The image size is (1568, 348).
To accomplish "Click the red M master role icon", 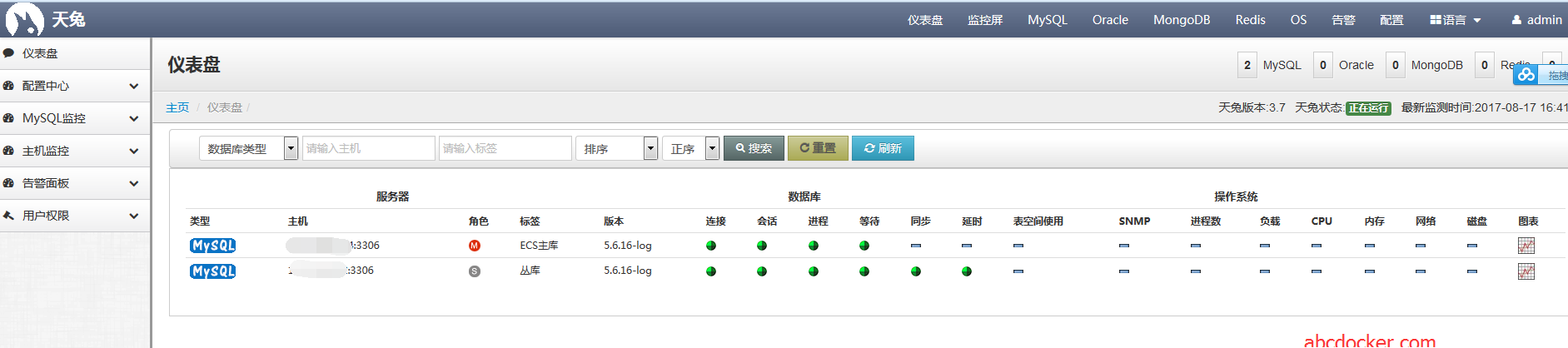I will click(475, 246).
